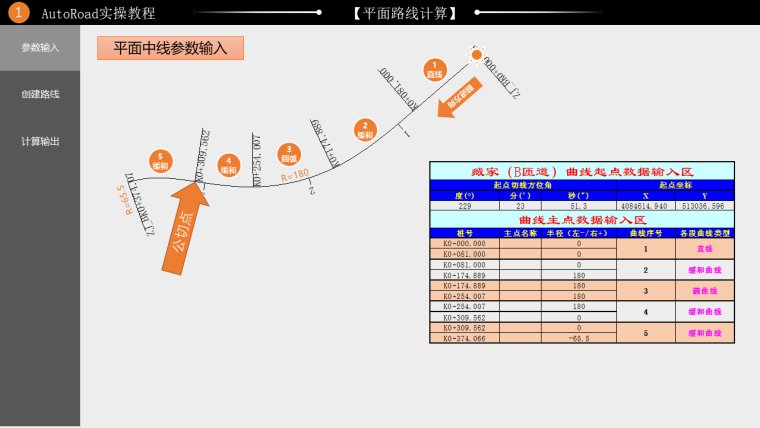Open the 参数输入 sidebar tab
The height and width of the screenshot is (428, 760).
tap(40, 47)
